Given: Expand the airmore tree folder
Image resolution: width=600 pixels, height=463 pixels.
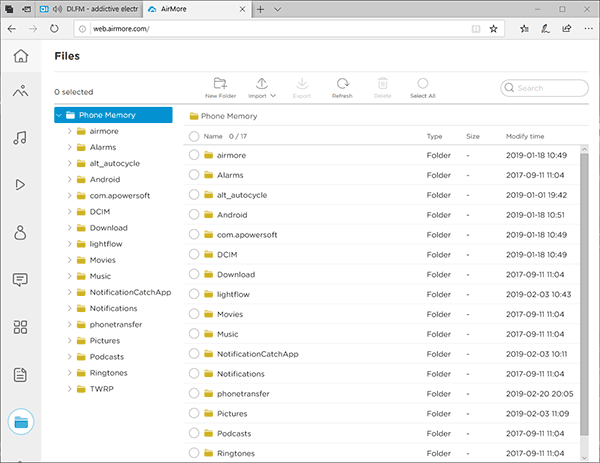Looking at the screenshot, I should (x=69, y=131).
